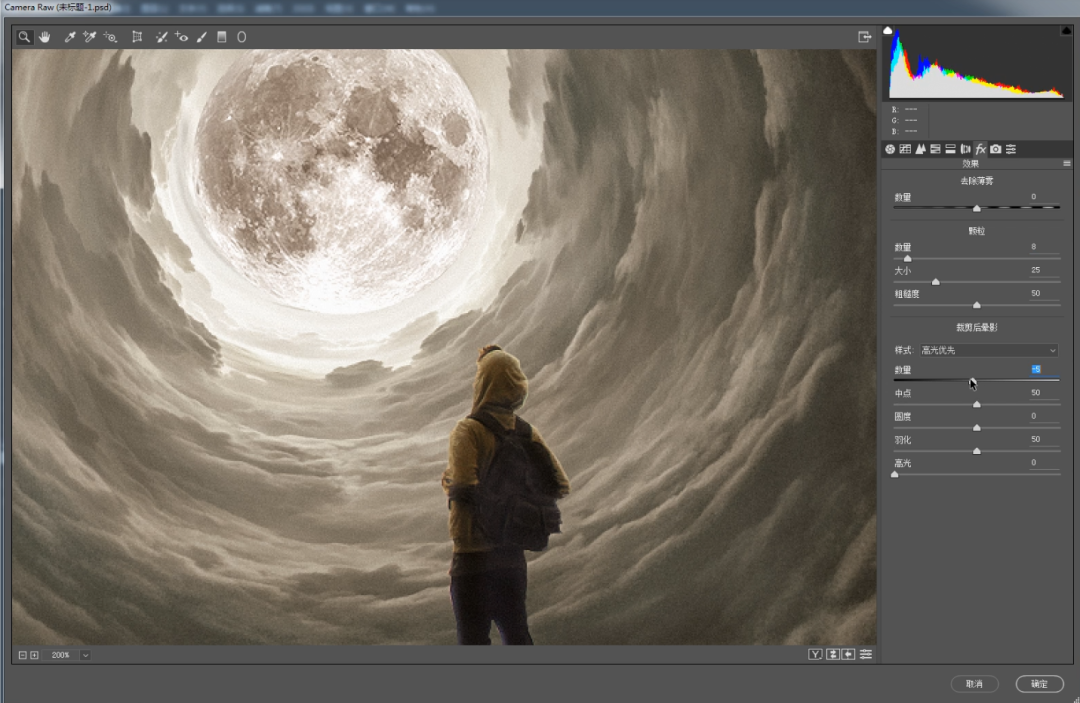Toggle the shadow clipping warning in histogram
1080x703 pixels.
click(x=888, y=31)
